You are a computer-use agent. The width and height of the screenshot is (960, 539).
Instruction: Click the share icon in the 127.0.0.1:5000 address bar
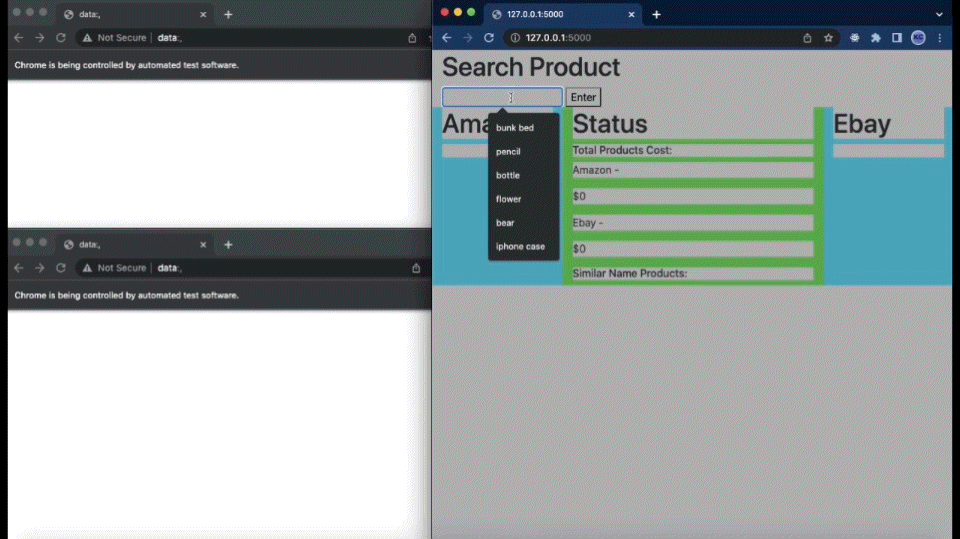(x=807, y=38)
